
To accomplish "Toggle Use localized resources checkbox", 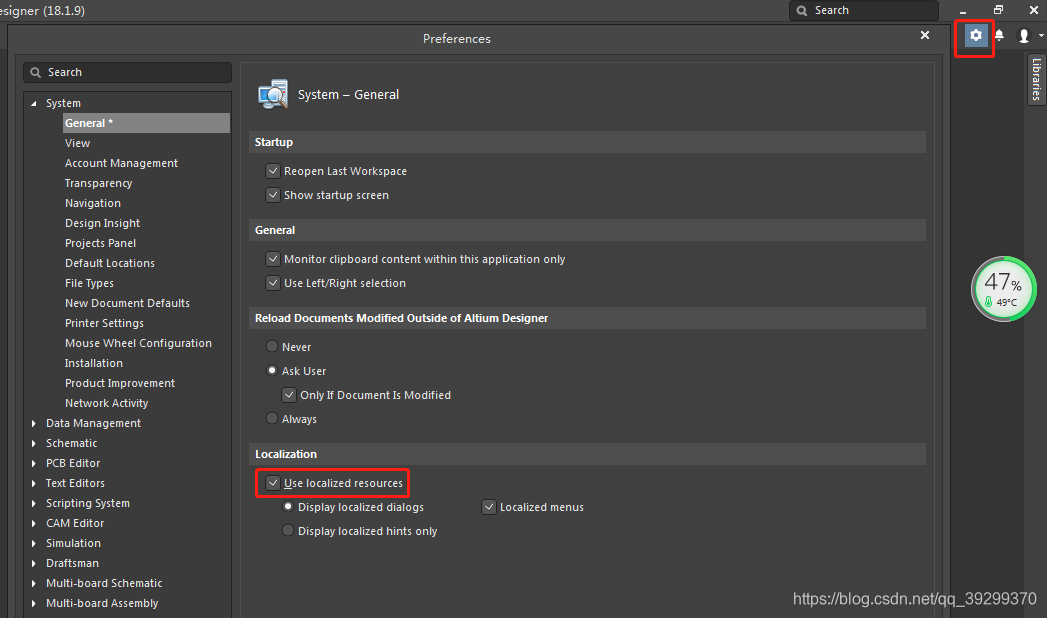I will (x=272, y=483).
